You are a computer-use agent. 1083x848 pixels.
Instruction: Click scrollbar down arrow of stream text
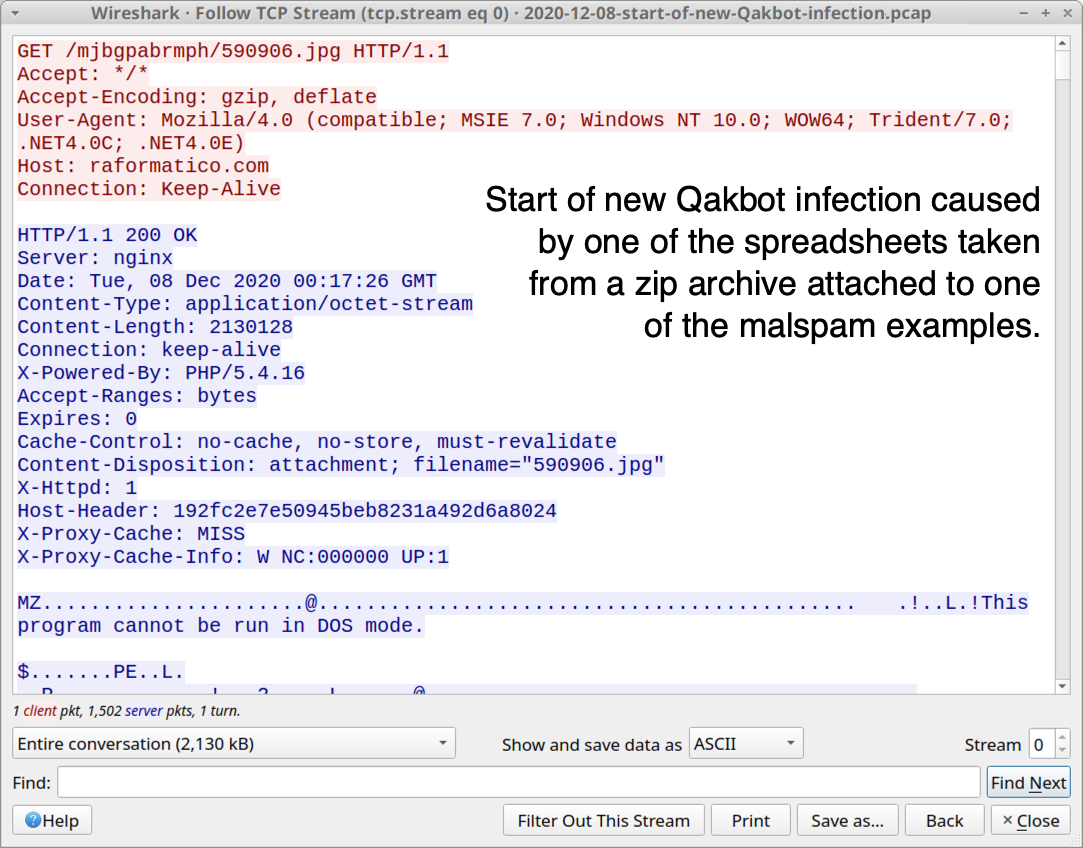pos(1062,686)
